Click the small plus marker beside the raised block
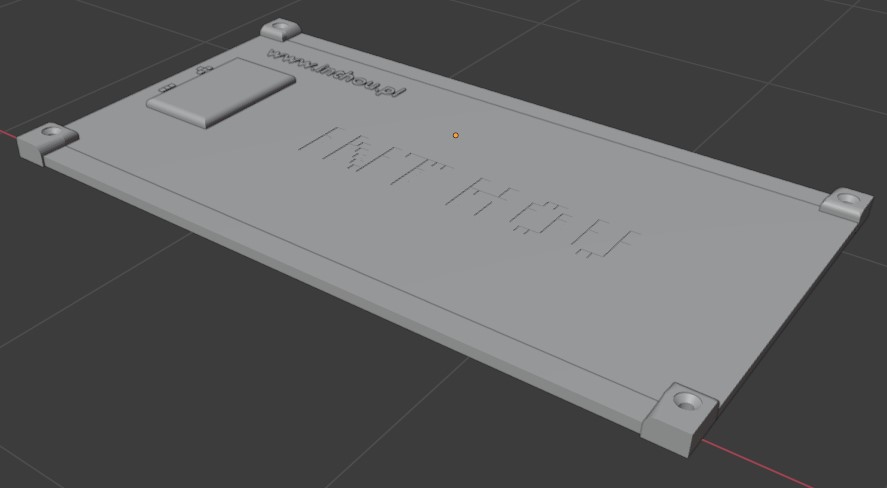The image size is (887, 488). point(204,69)
